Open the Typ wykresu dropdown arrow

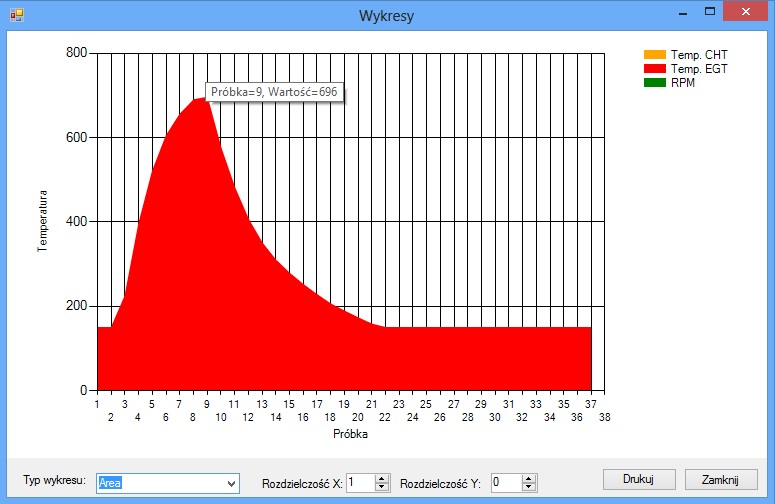[232, 484]
